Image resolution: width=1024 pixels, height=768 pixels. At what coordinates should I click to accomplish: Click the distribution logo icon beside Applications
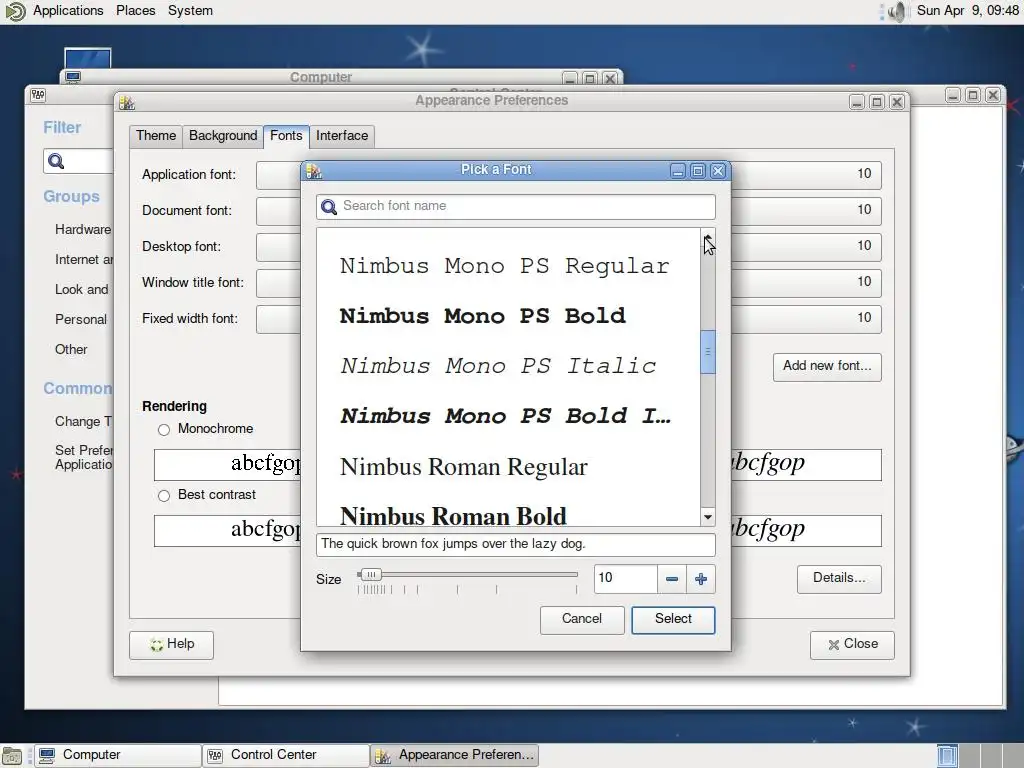(x=15, y=11)
